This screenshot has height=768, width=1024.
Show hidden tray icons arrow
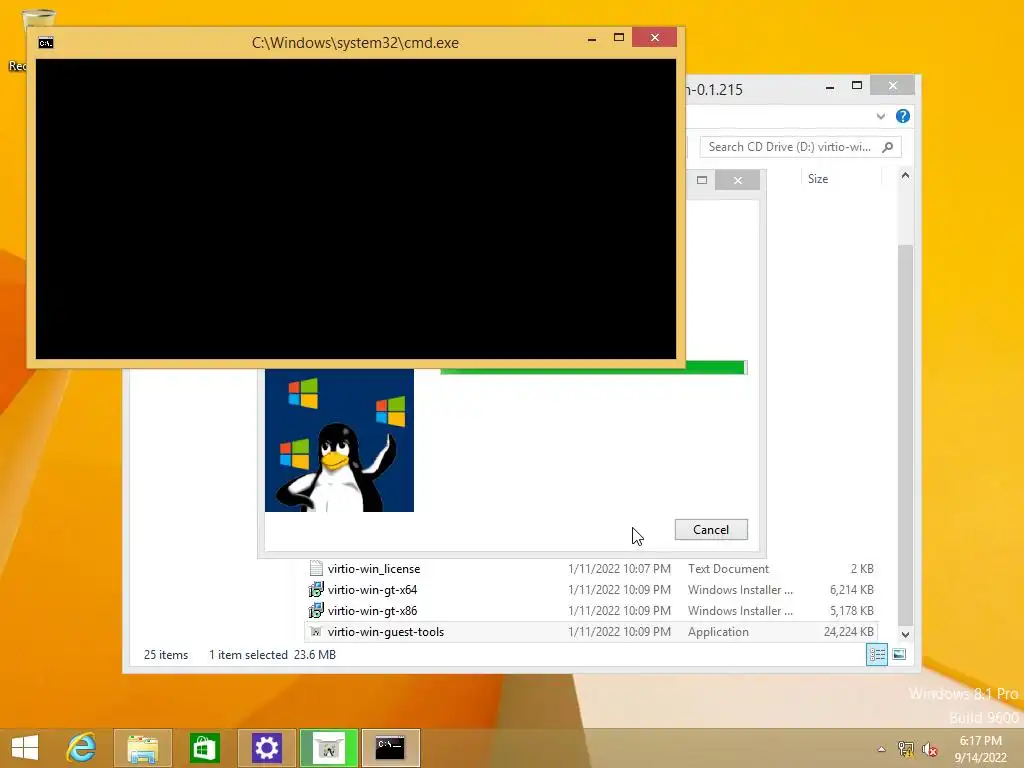click(x=882, y=749)
